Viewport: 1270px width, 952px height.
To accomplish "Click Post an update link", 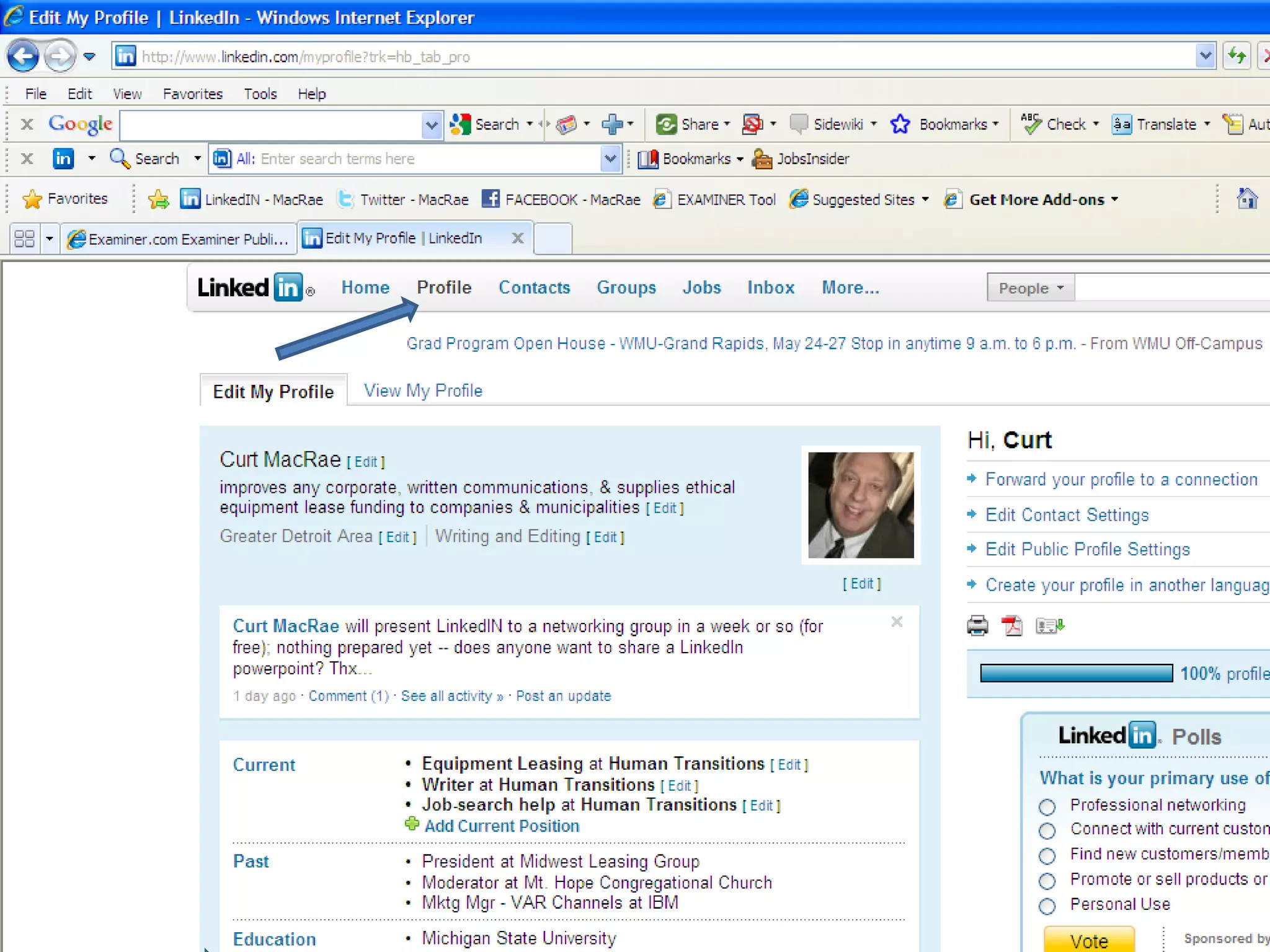I will pos(563,696).
